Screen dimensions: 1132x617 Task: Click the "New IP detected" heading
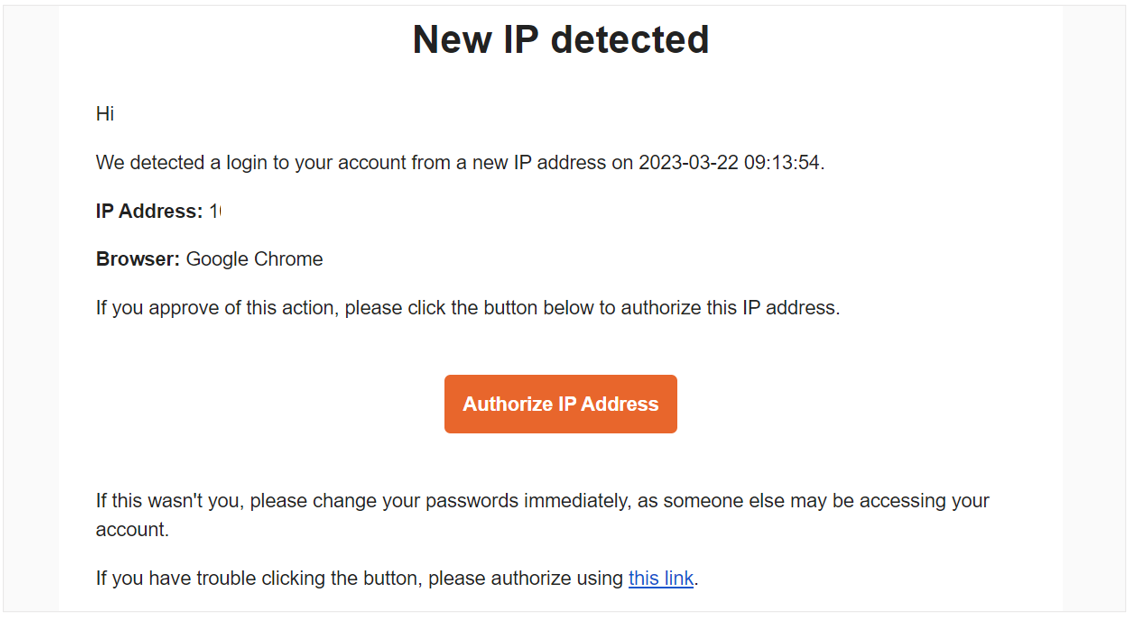[561, 39]
